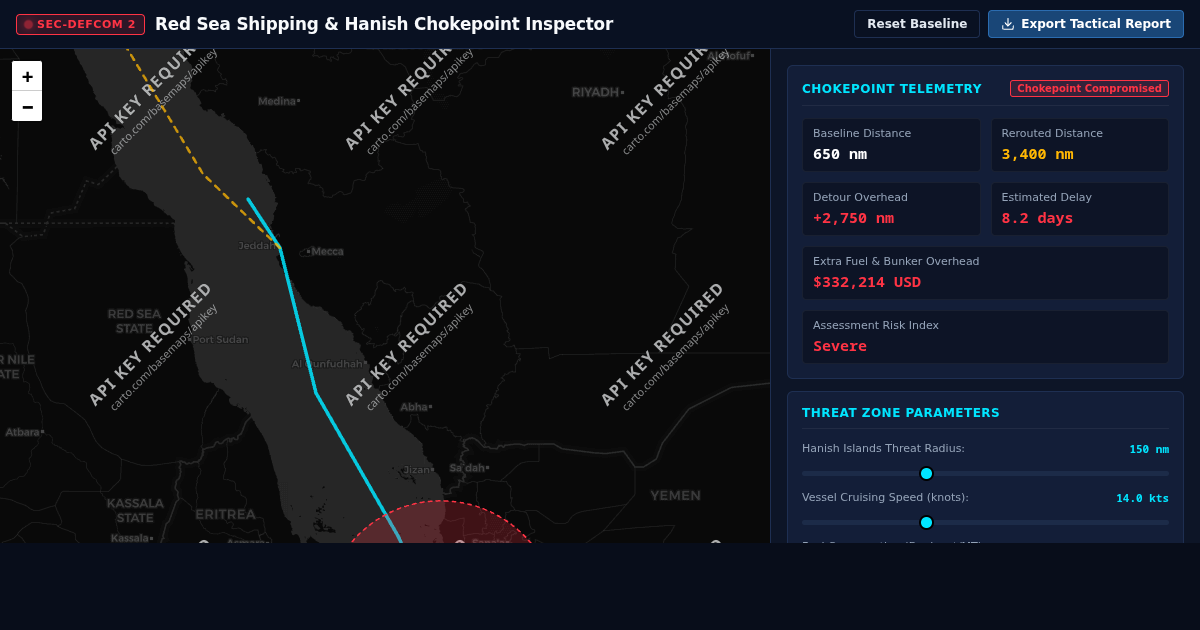Click the Medina label on the map
The image size is (1200, 630).
pos(279,101)
